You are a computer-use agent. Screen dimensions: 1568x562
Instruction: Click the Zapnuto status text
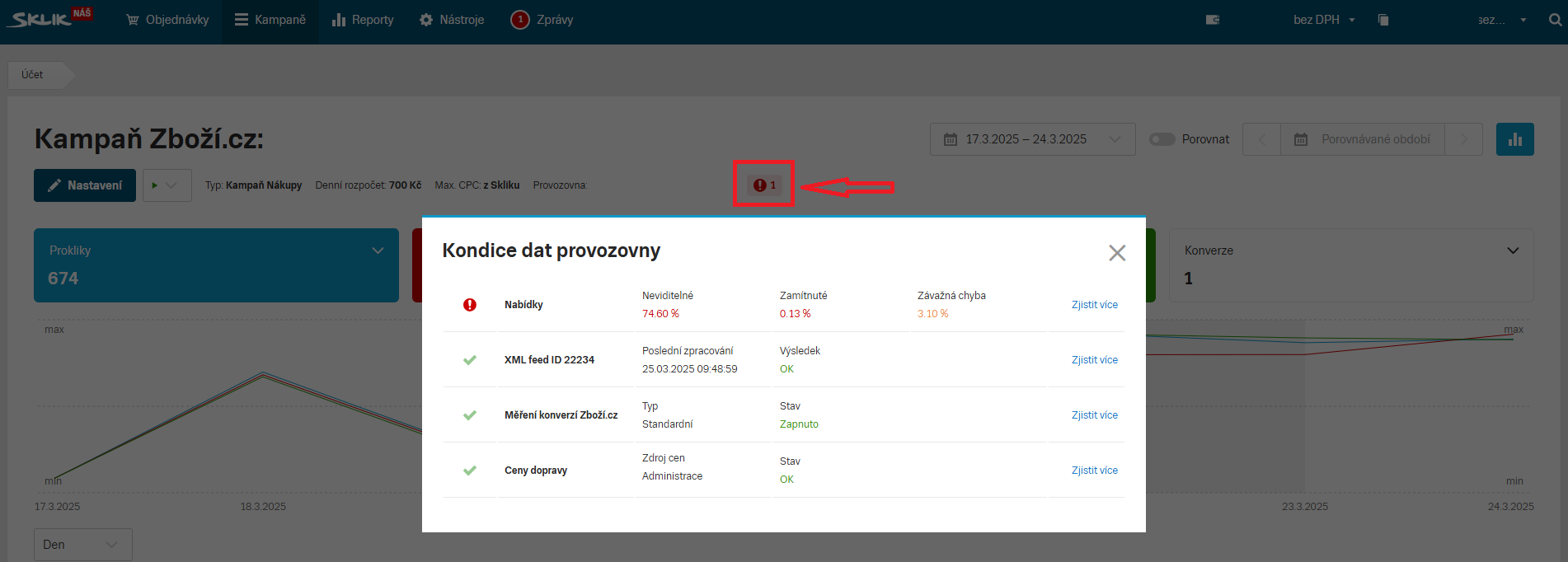799,424
